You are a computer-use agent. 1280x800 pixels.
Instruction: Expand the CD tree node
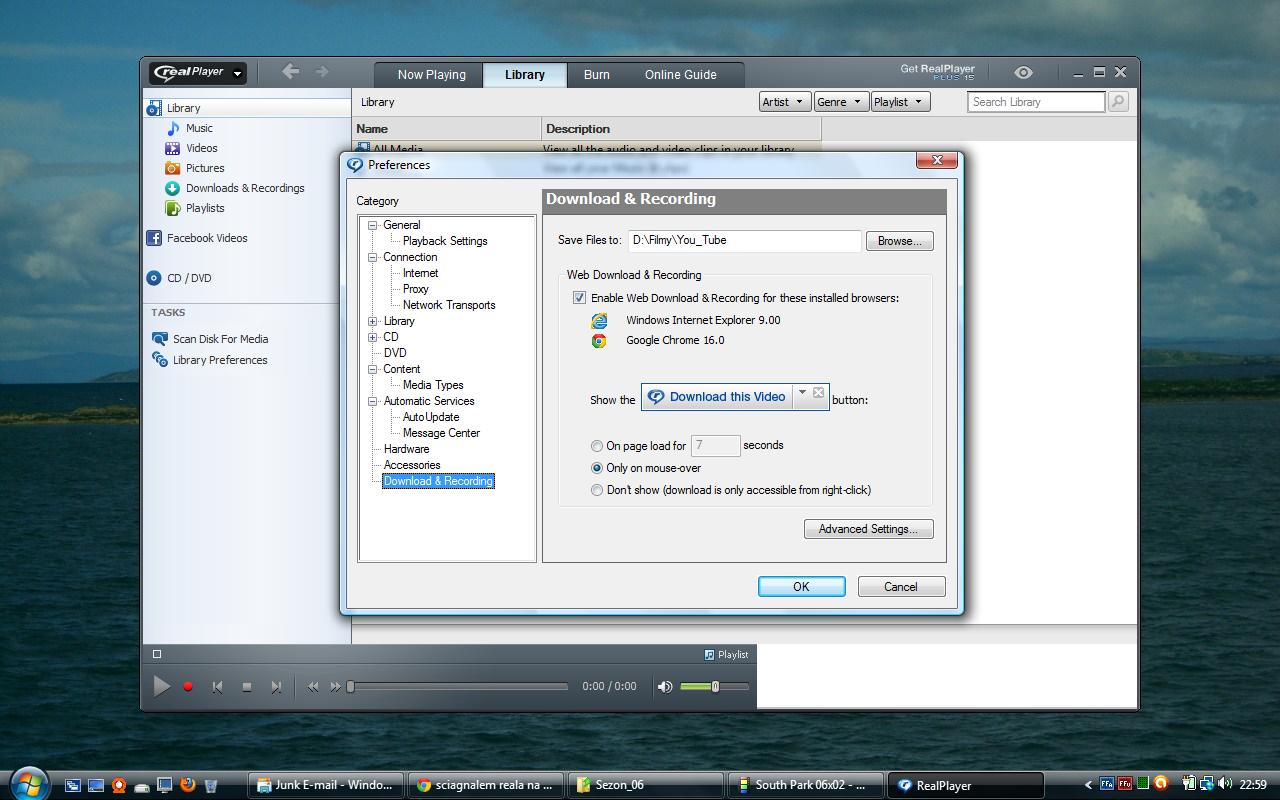pos(373,337)
